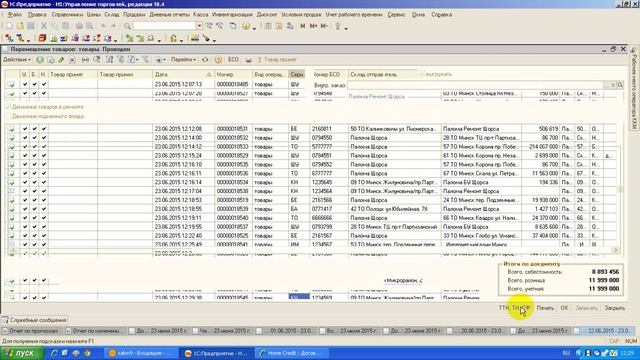Click the Save icon in main toolbar
This screenshot has width=640, height=360.
coord(31,26)
